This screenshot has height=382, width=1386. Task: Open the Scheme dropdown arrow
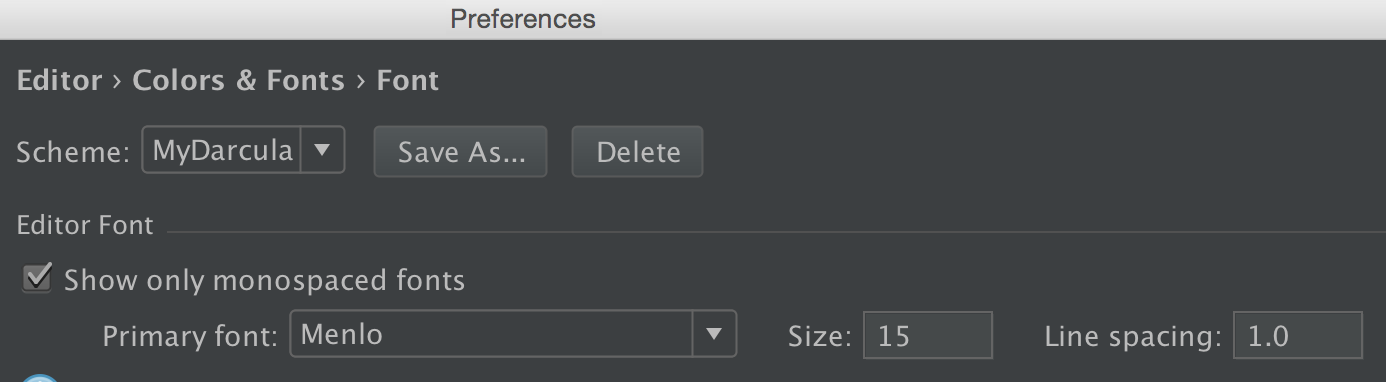tap(322, 150)
